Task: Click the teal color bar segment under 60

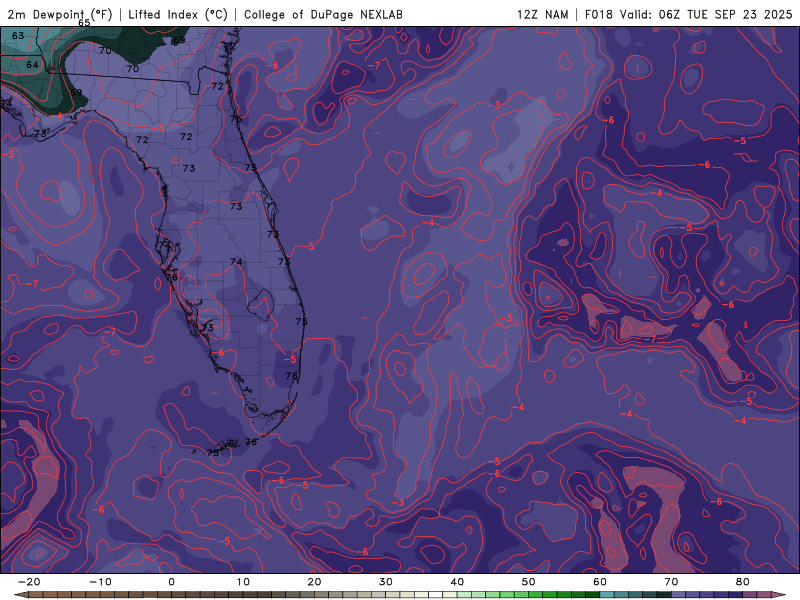Action: click(x=607, y=595)
